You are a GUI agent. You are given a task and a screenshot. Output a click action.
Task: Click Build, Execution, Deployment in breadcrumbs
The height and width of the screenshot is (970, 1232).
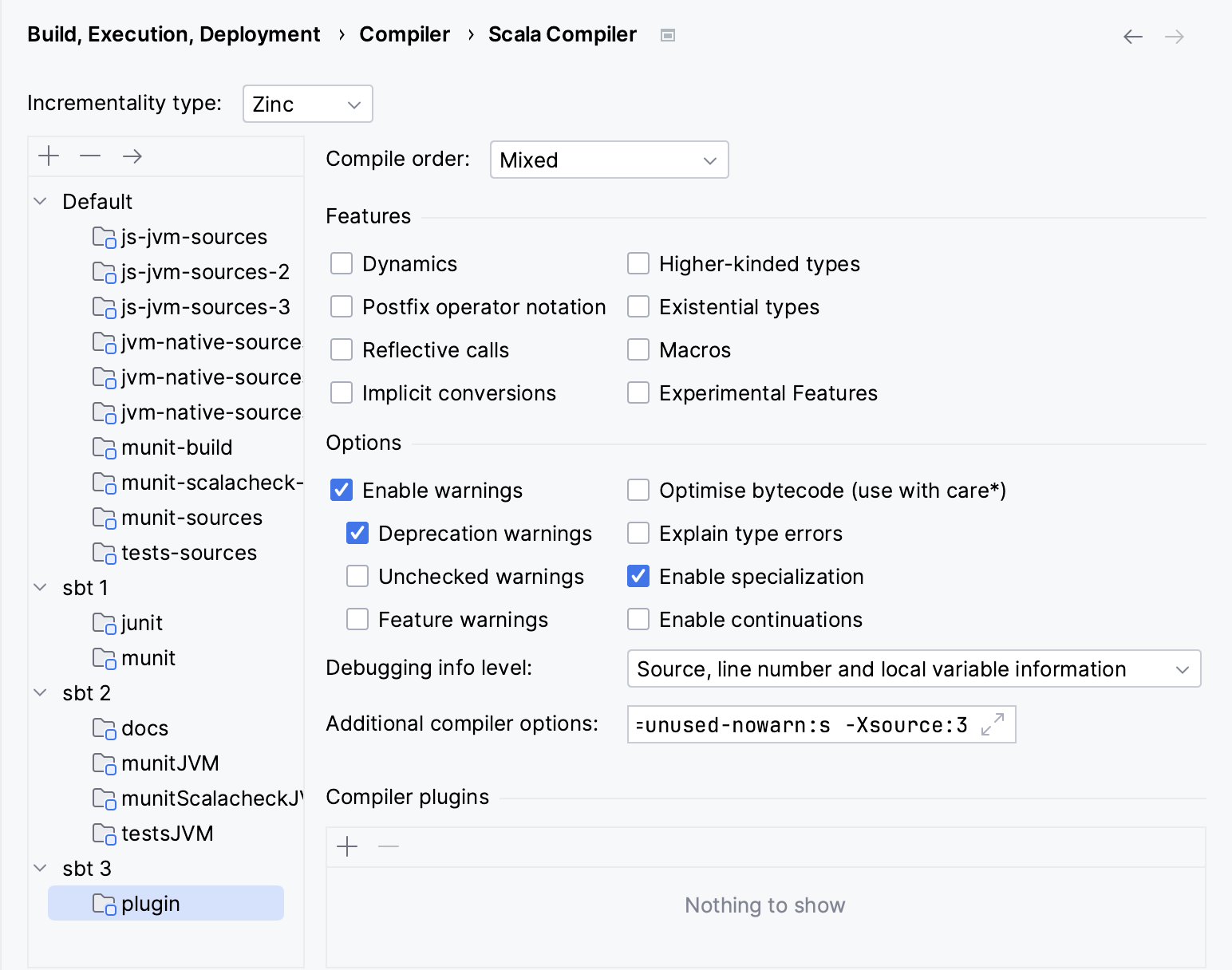point(173,34)
